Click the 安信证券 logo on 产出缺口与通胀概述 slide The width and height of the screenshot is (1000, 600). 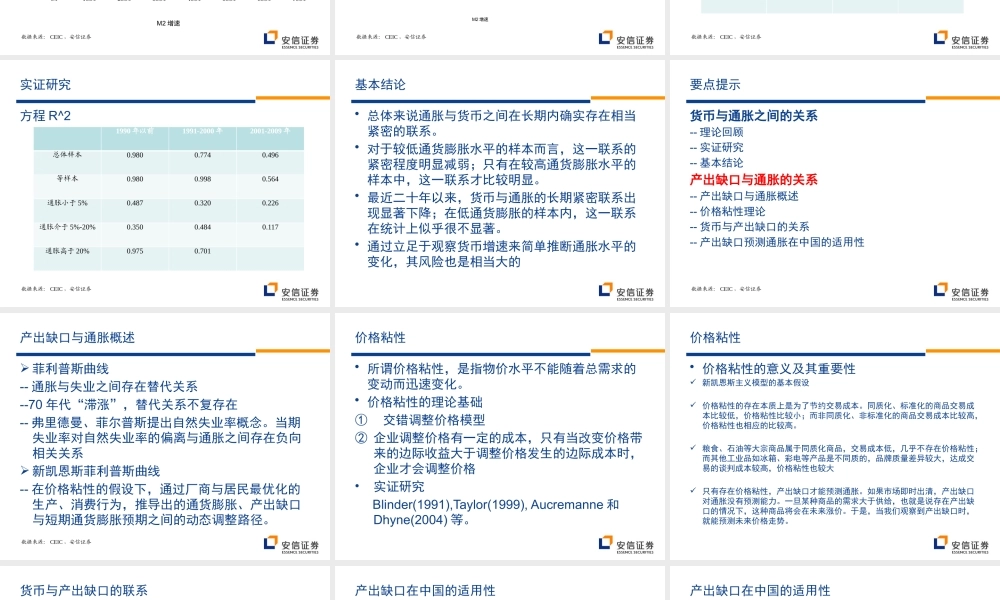tap(290, 543)
